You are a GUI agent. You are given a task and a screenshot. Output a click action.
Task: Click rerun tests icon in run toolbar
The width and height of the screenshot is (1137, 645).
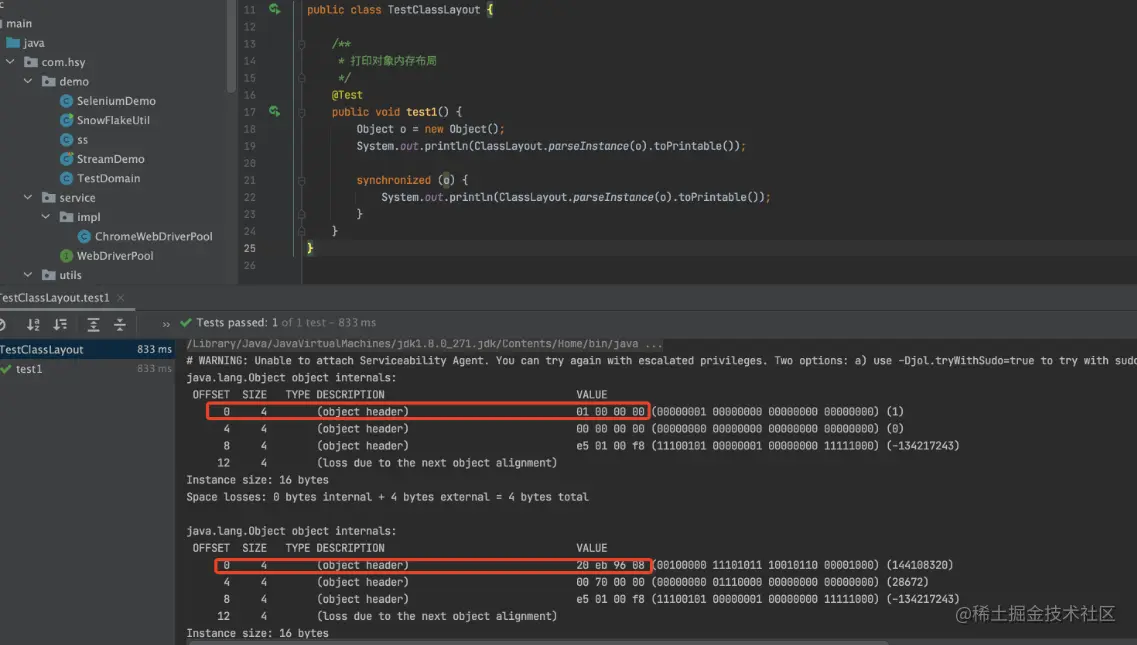(2, 324)
